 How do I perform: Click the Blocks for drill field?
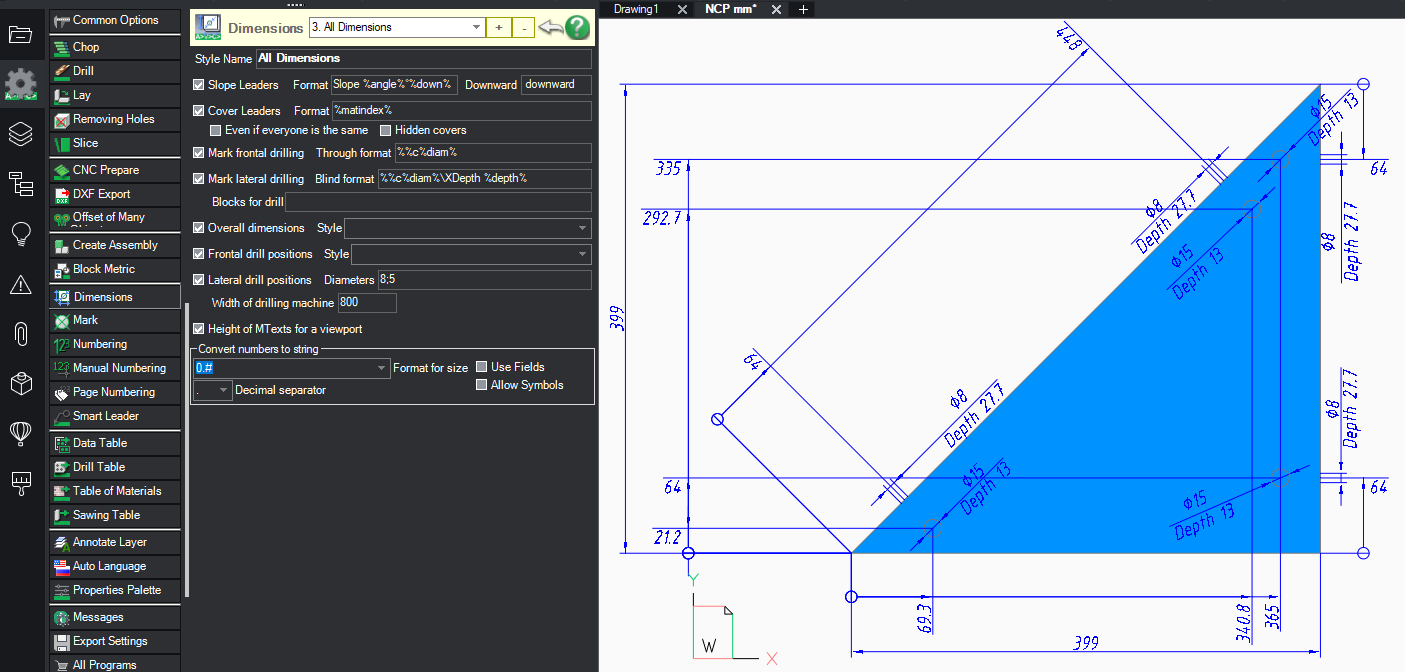pyautogui.click(x=439, y=202)
